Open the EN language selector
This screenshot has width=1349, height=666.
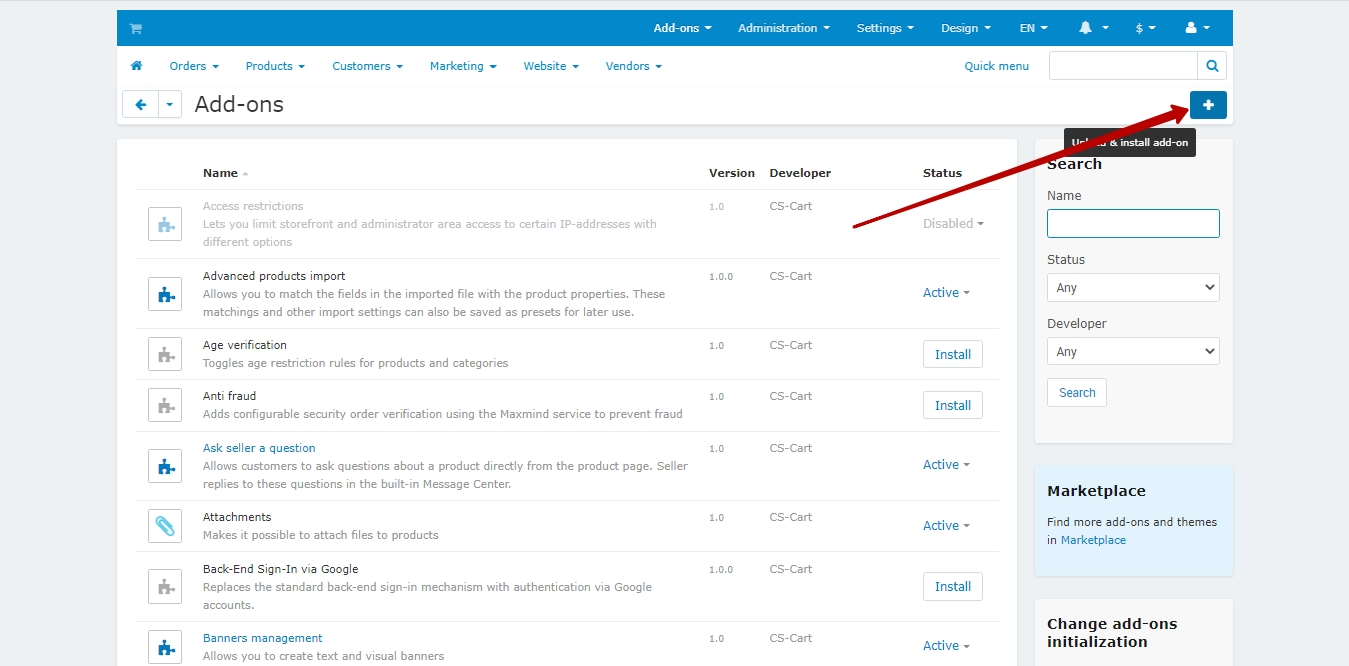[x=1034, y=28]
